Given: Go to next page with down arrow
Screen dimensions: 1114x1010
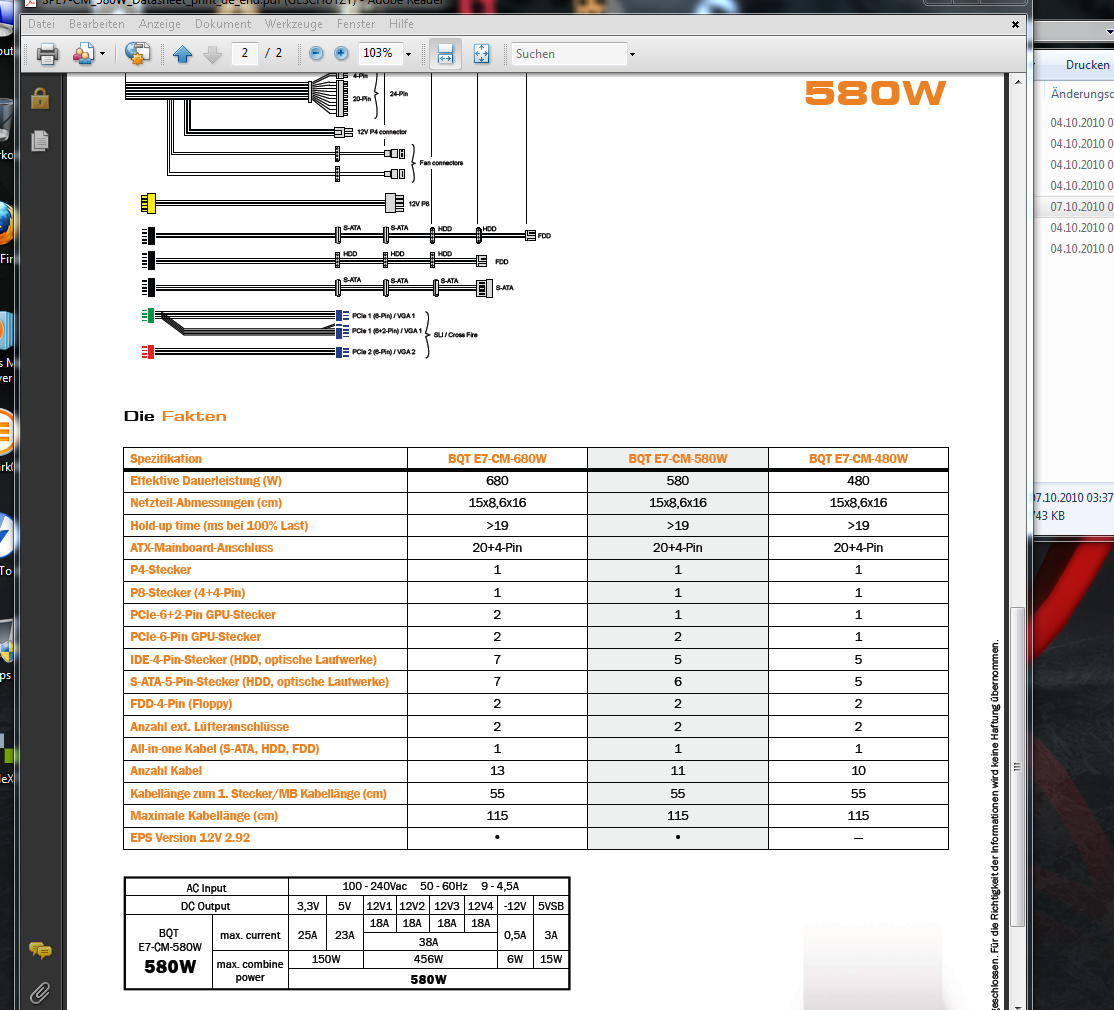Looking at the screenshot, I should [212, 54].
